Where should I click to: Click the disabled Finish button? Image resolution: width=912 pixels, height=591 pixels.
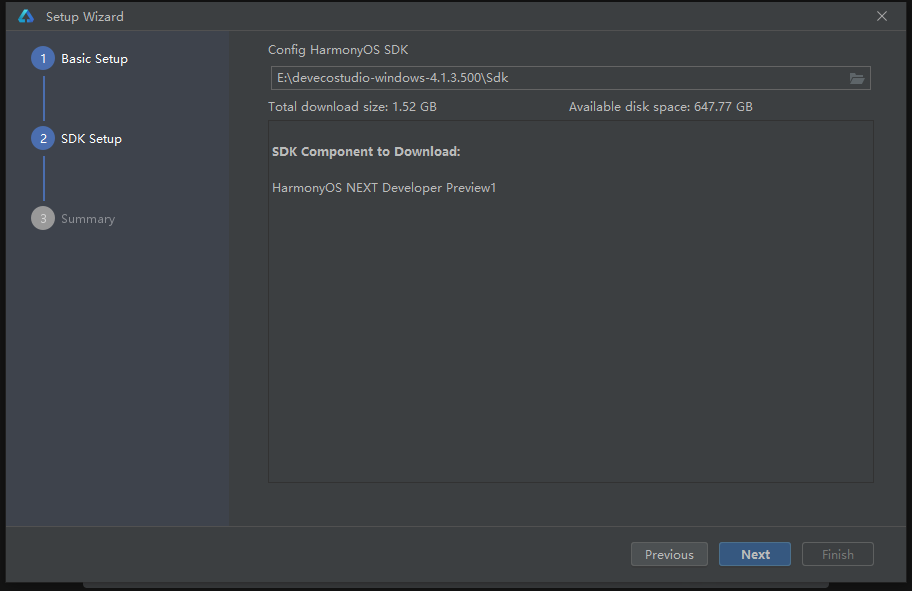point(838,554)
